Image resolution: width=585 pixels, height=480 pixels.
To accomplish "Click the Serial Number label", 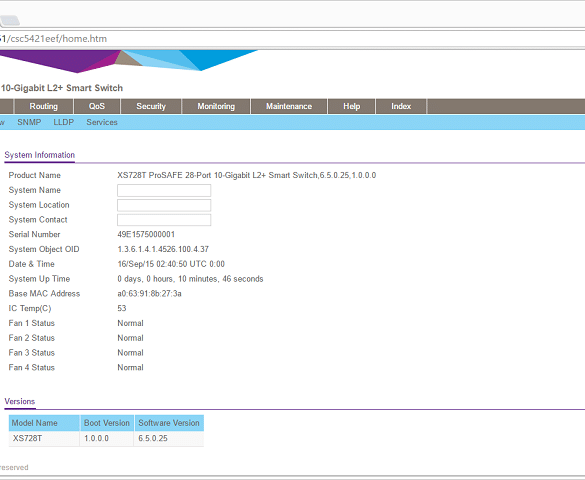I will point(34,234).
